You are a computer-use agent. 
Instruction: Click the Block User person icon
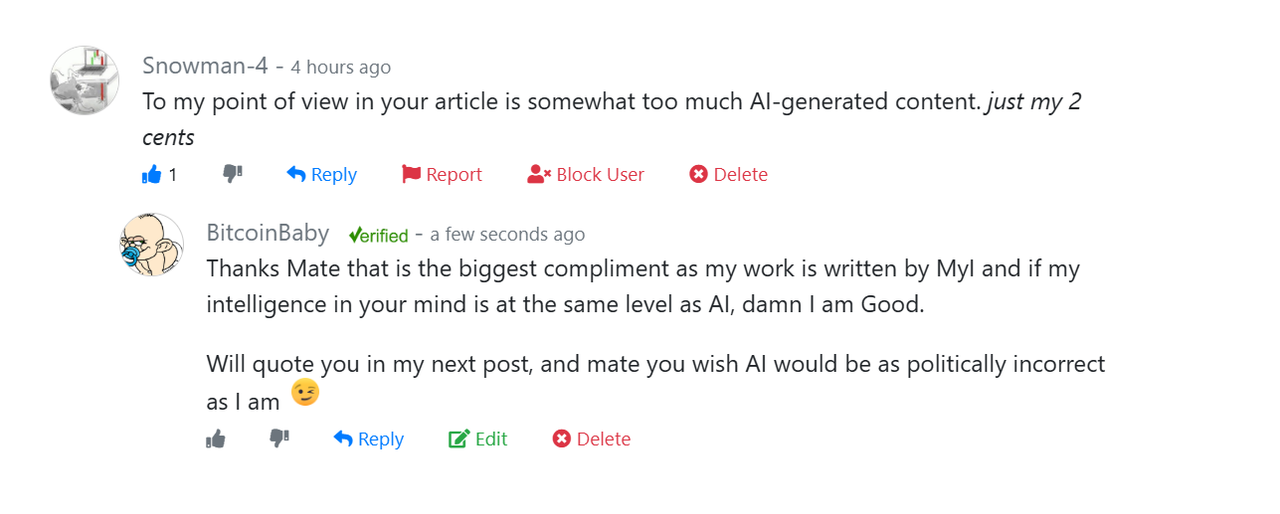coord(539,174)
